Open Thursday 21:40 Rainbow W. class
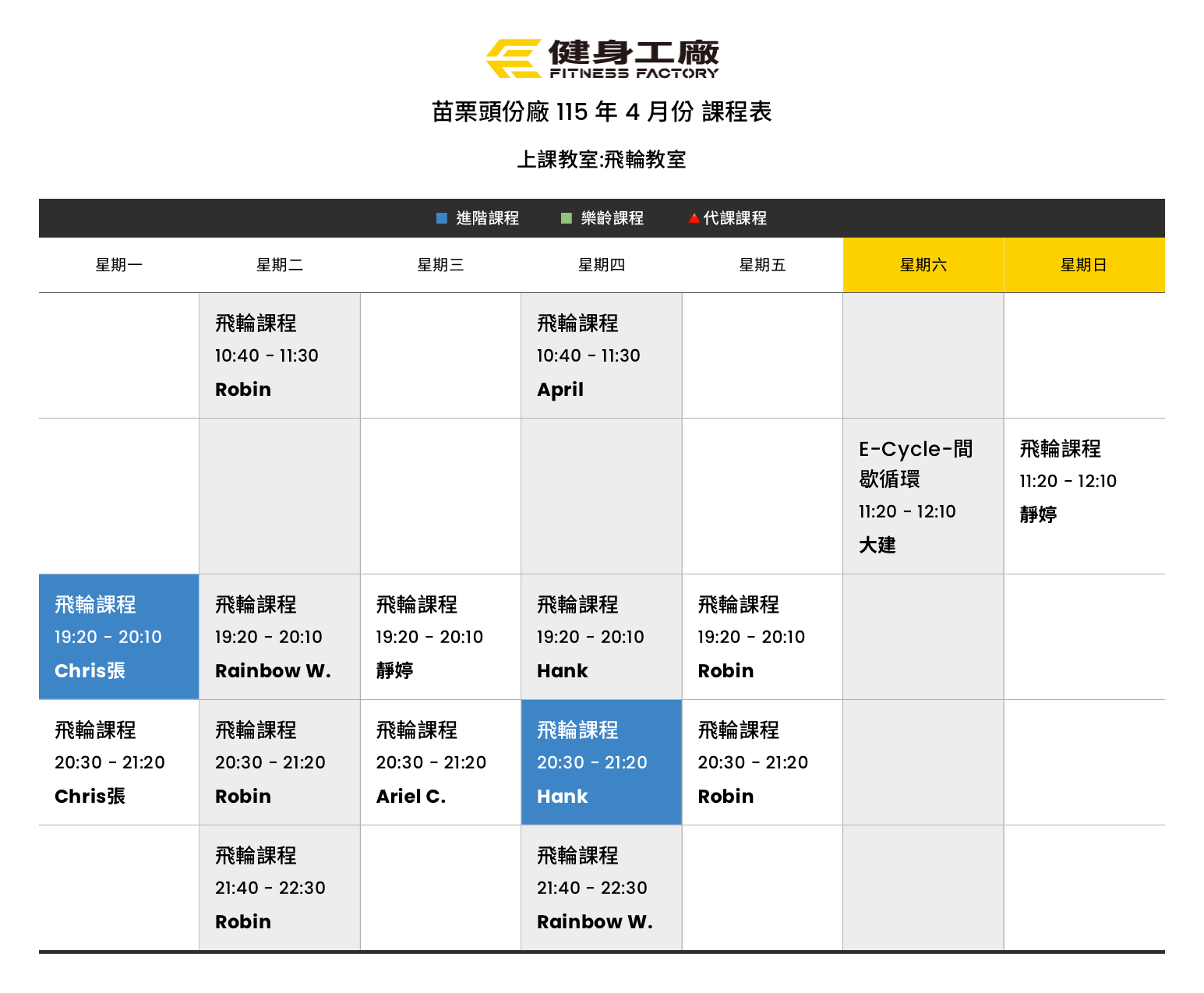This screenshot has height=993, width=1204. [x=601, y=888]
